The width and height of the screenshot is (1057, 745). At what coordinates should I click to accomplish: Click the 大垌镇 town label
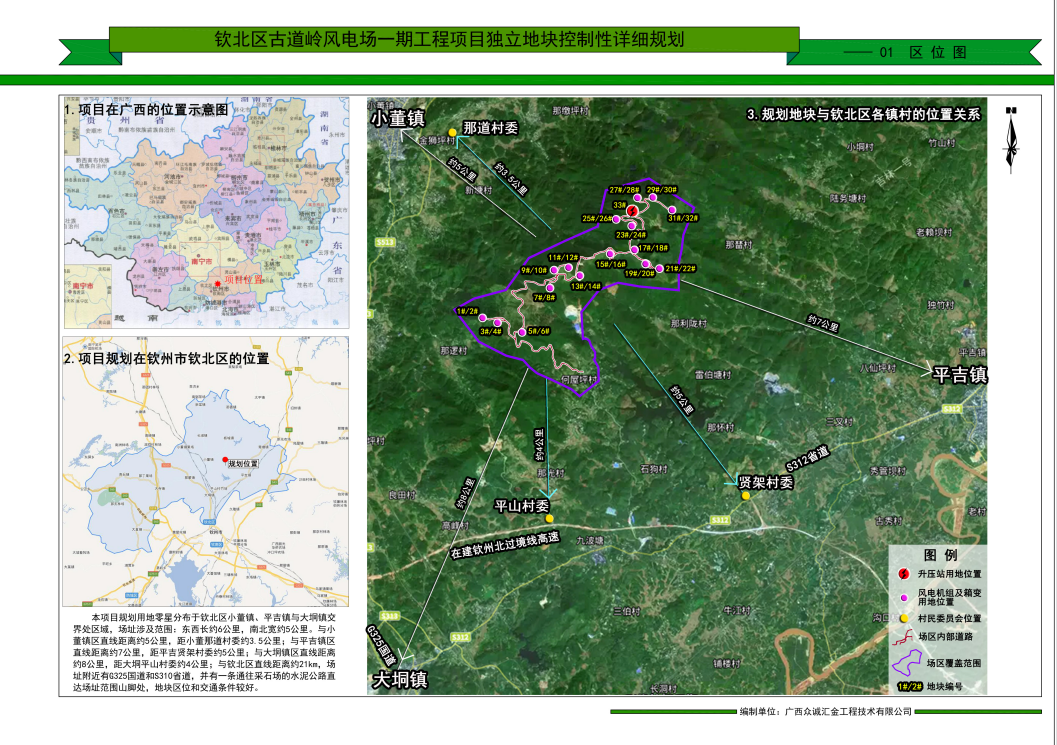tap(401, 680)
